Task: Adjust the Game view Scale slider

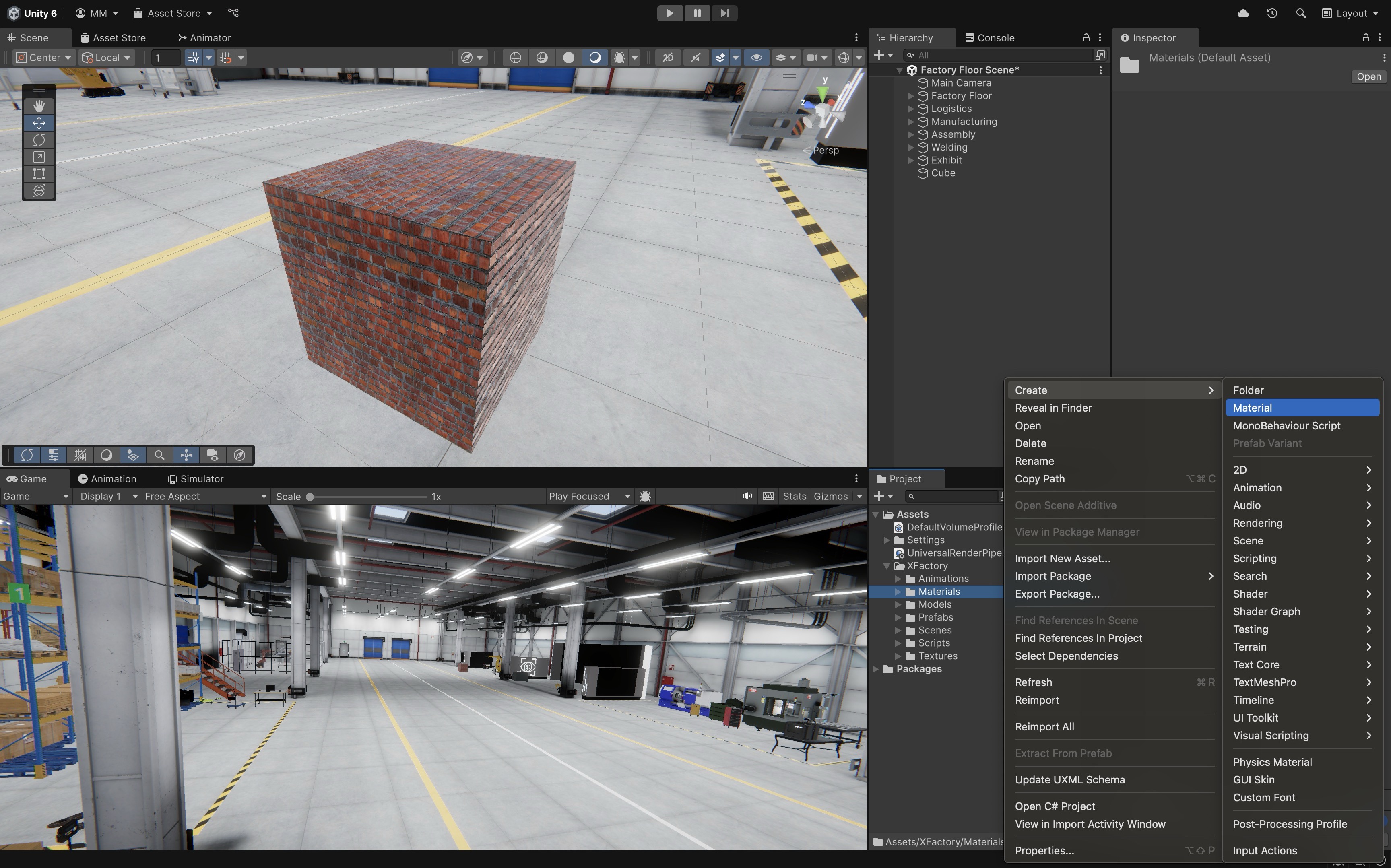Action: (310, 497)
